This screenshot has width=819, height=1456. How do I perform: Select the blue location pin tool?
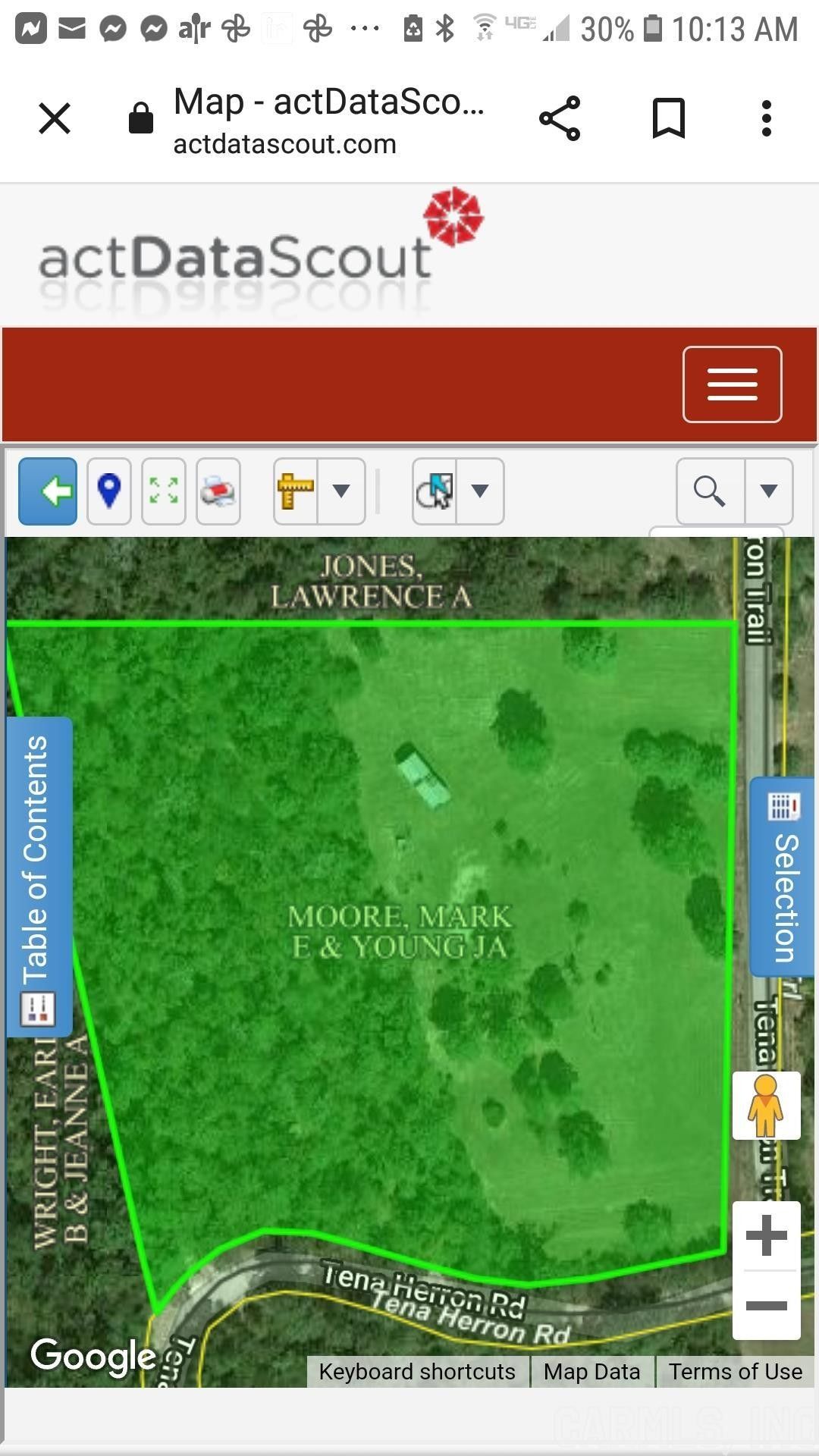pyautogui.click(x=109, y=491)
